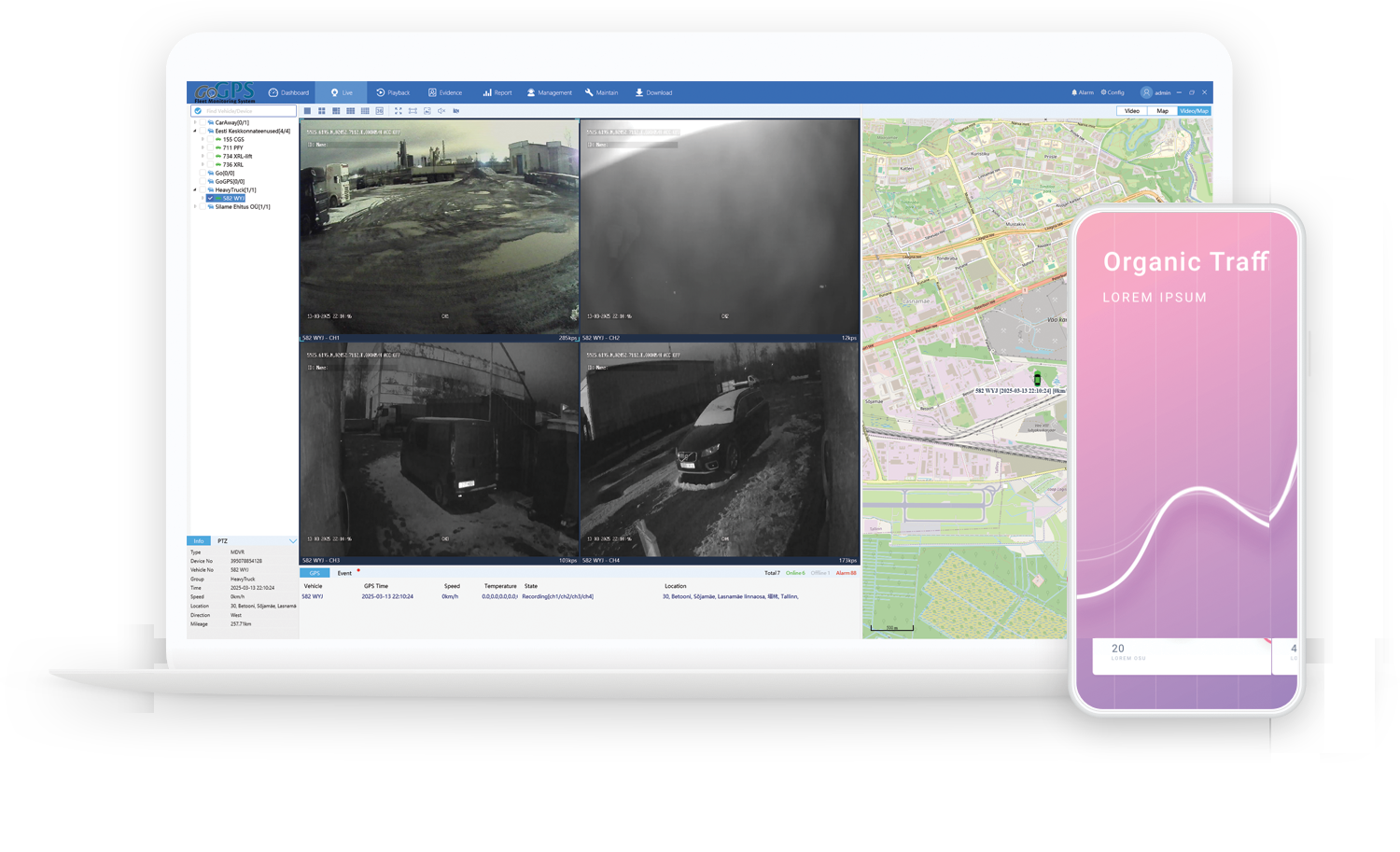Viewport: 1400px width, 852px height.
Task: Click the fullscreen video icon
Action: pyautogui.click(x=398, y=111)
